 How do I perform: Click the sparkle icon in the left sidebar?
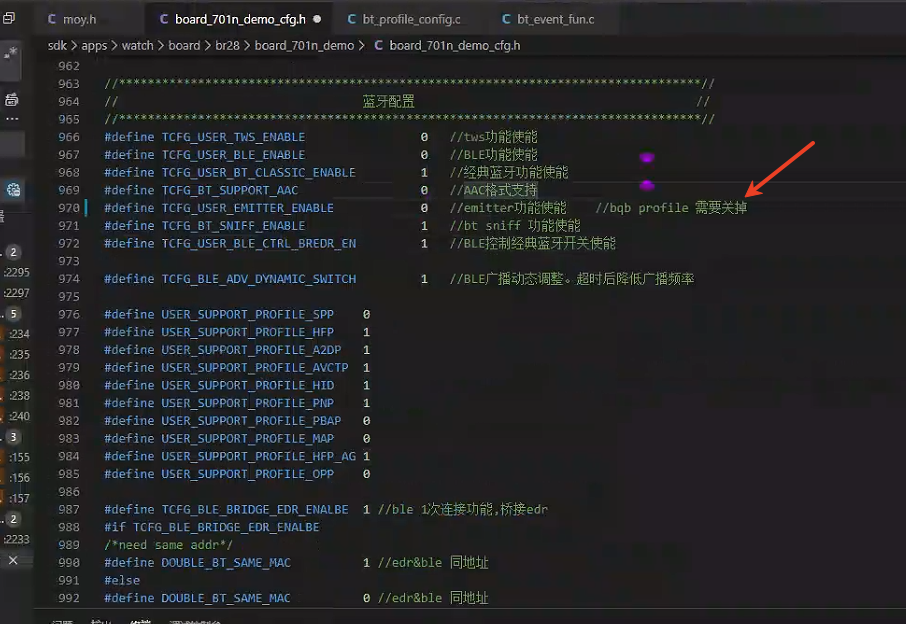point(10,54)
